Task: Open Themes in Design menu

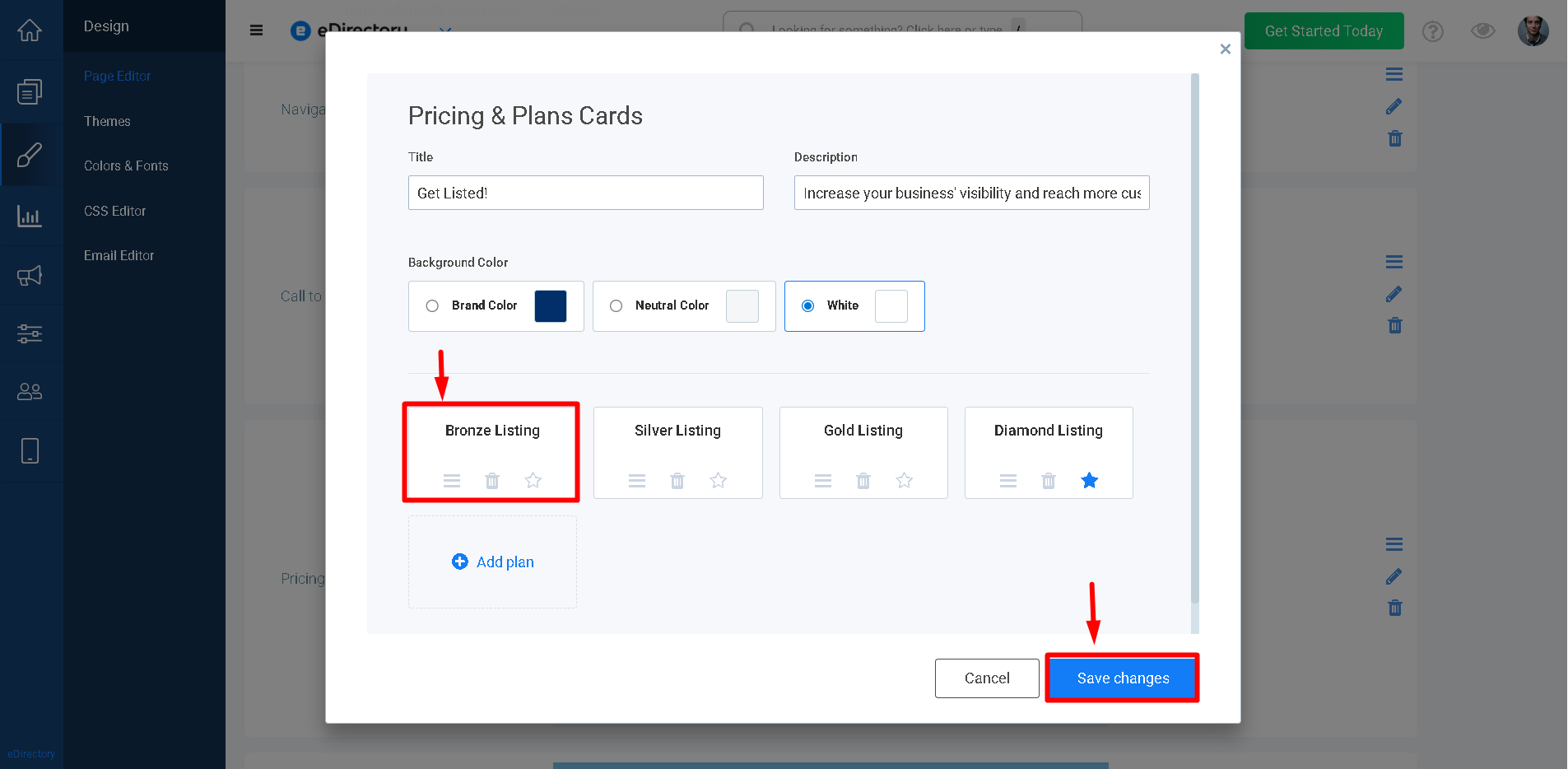Action: [107, 121]
